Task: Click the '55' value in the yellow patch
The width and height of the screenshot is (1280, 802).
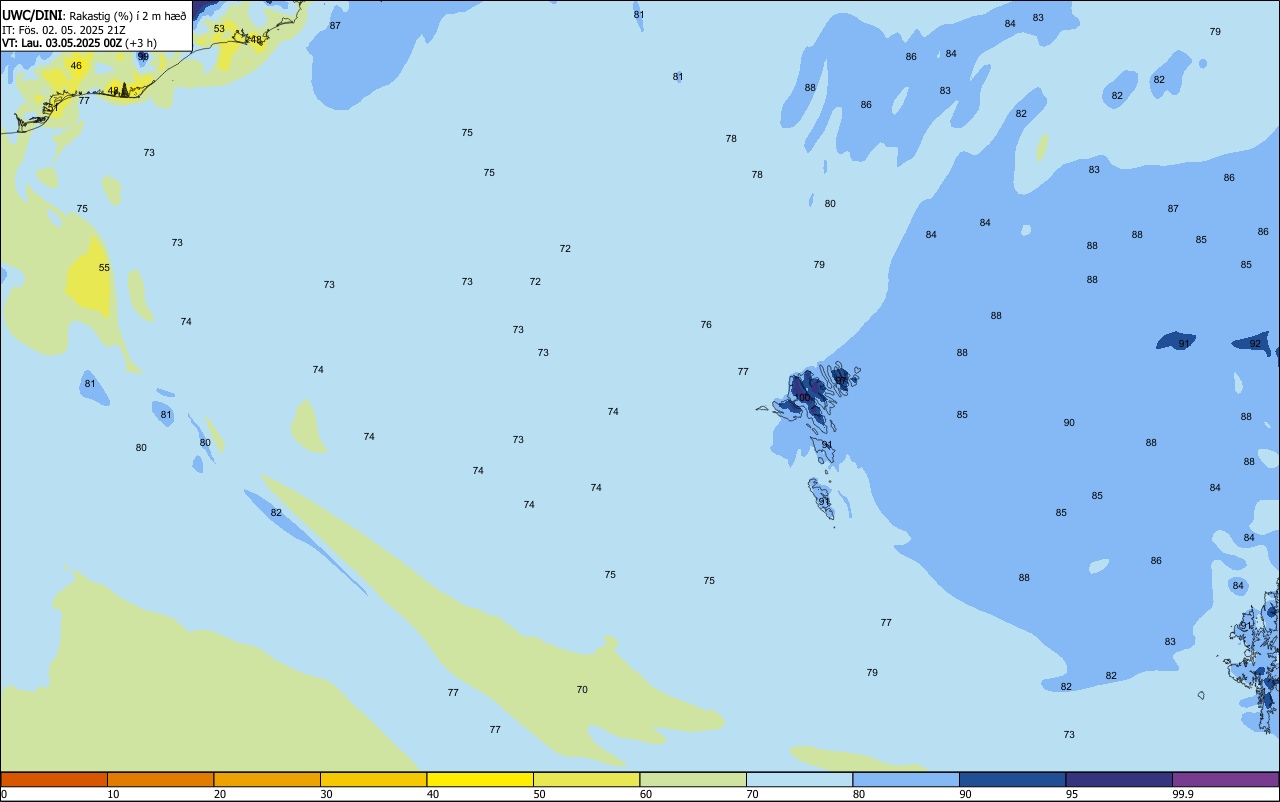Action: point(104,268)
